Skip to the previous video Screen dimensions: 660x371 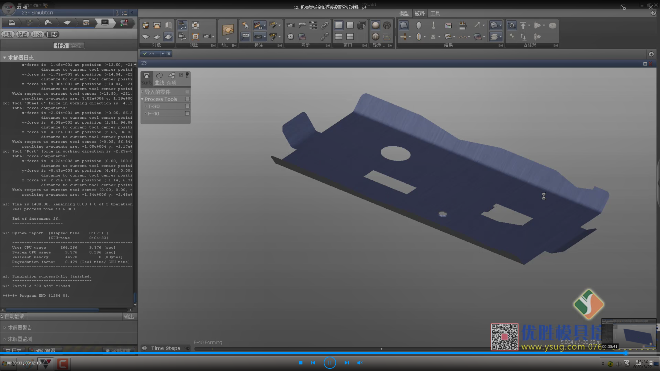pos(313,363)
